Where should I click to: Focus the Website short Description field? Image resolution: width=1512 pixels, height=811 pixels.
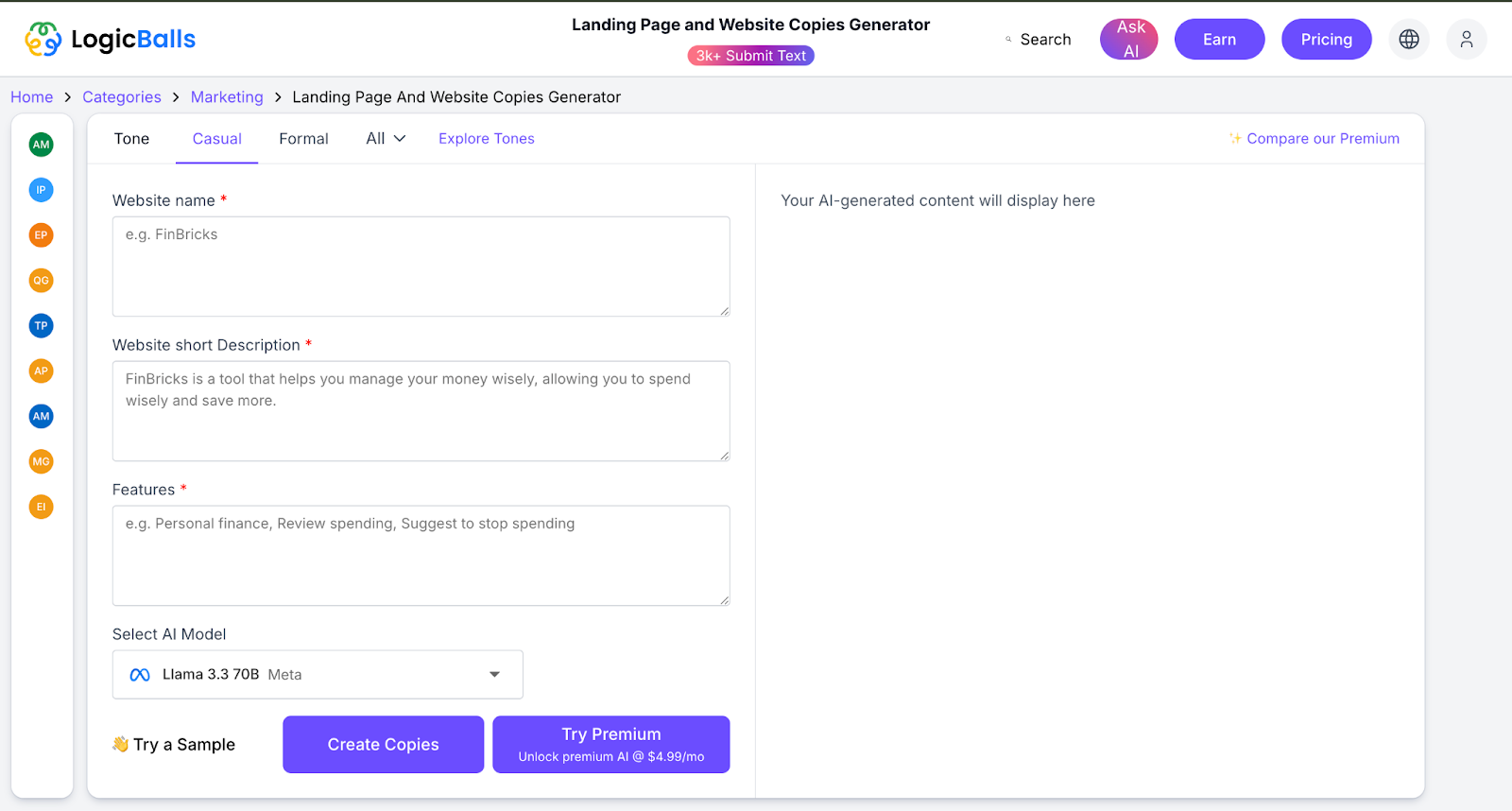click(421, 411)
